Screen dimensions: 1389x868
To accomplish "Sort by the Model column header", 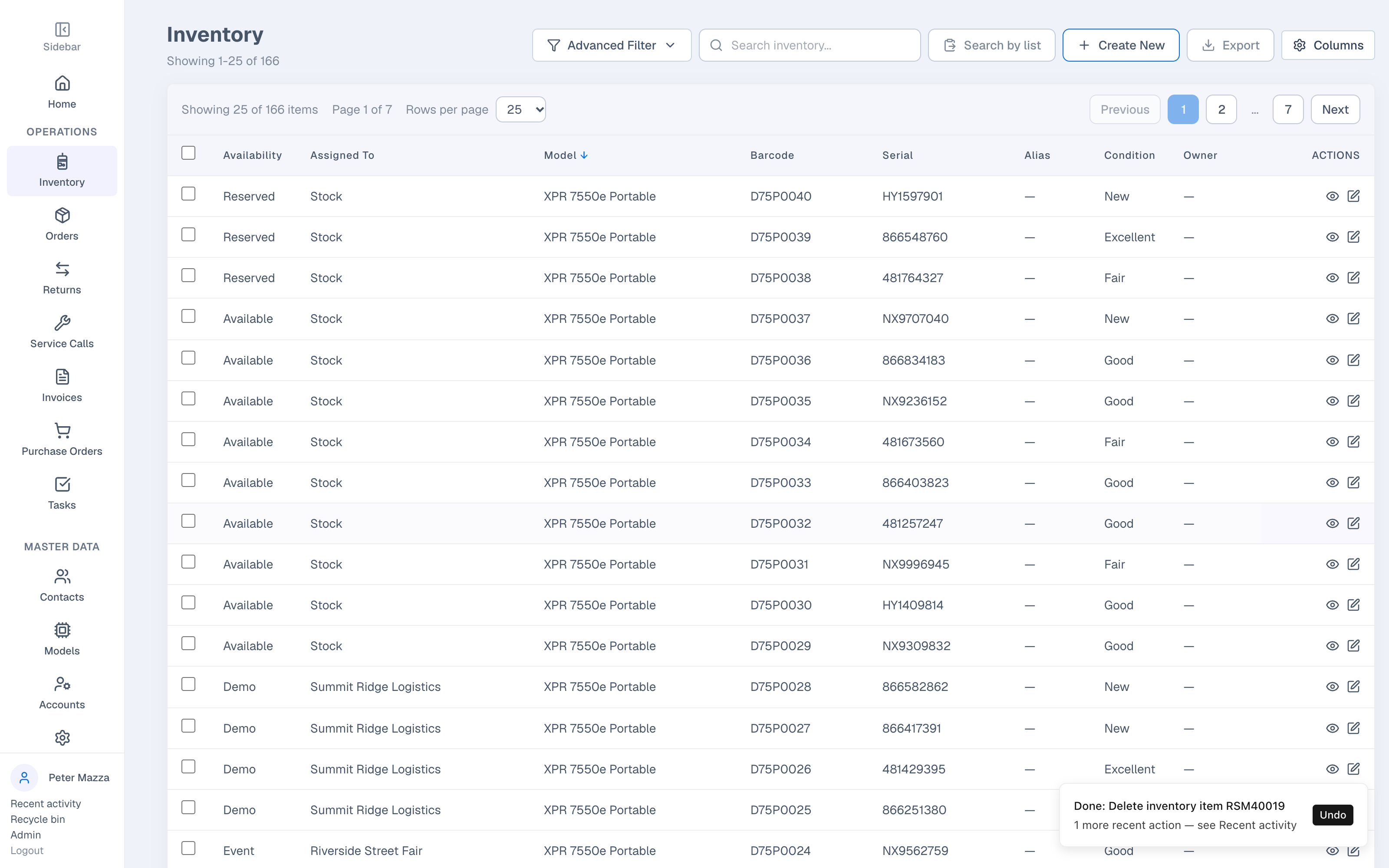I will (x=565, y=155).
